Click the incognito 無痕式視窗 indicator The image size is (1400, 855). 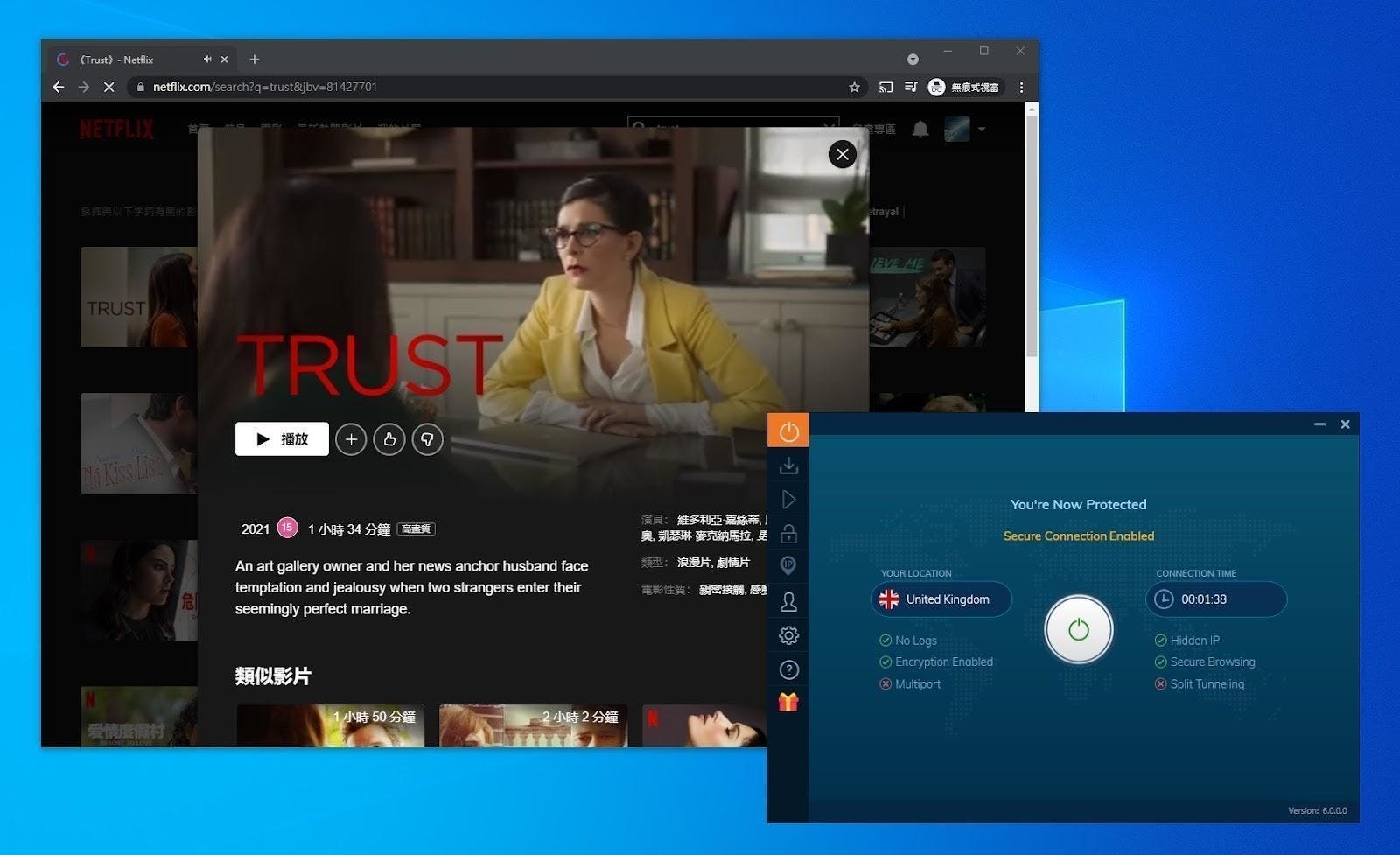[964, 87]
